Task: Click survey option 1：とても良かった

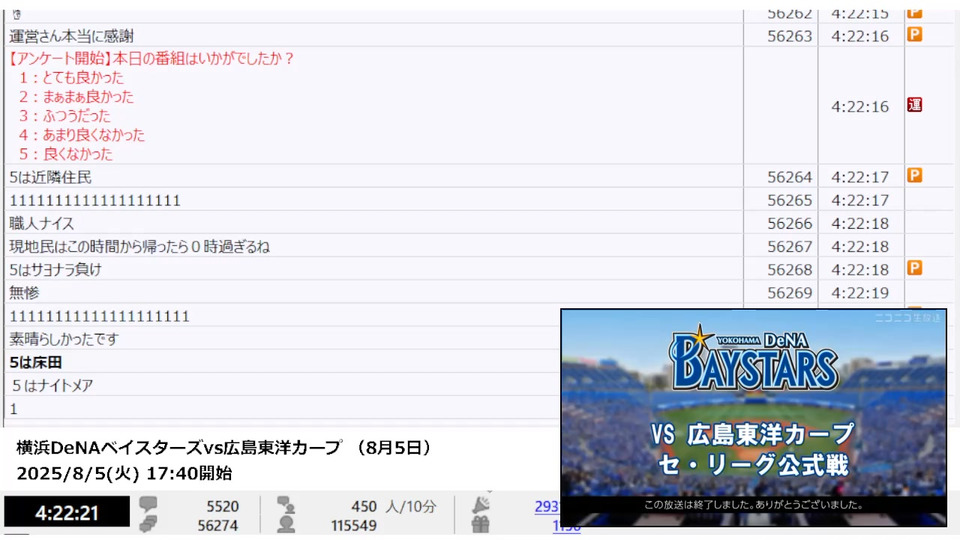Action: pos(71,78)
